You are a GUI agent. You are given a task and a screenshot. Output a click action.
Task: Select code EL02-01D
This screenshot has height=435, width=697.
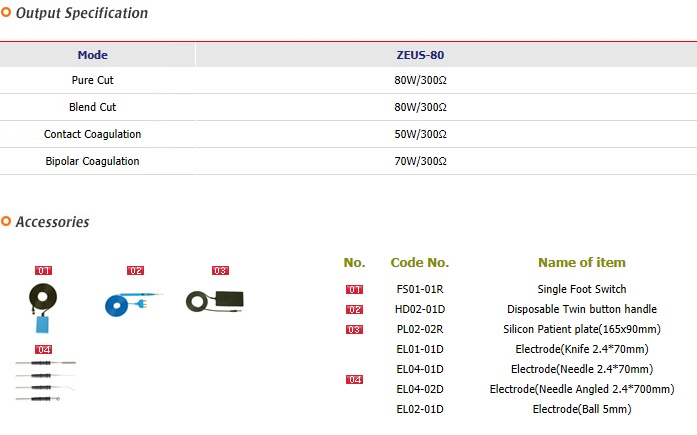coord(420,409)
